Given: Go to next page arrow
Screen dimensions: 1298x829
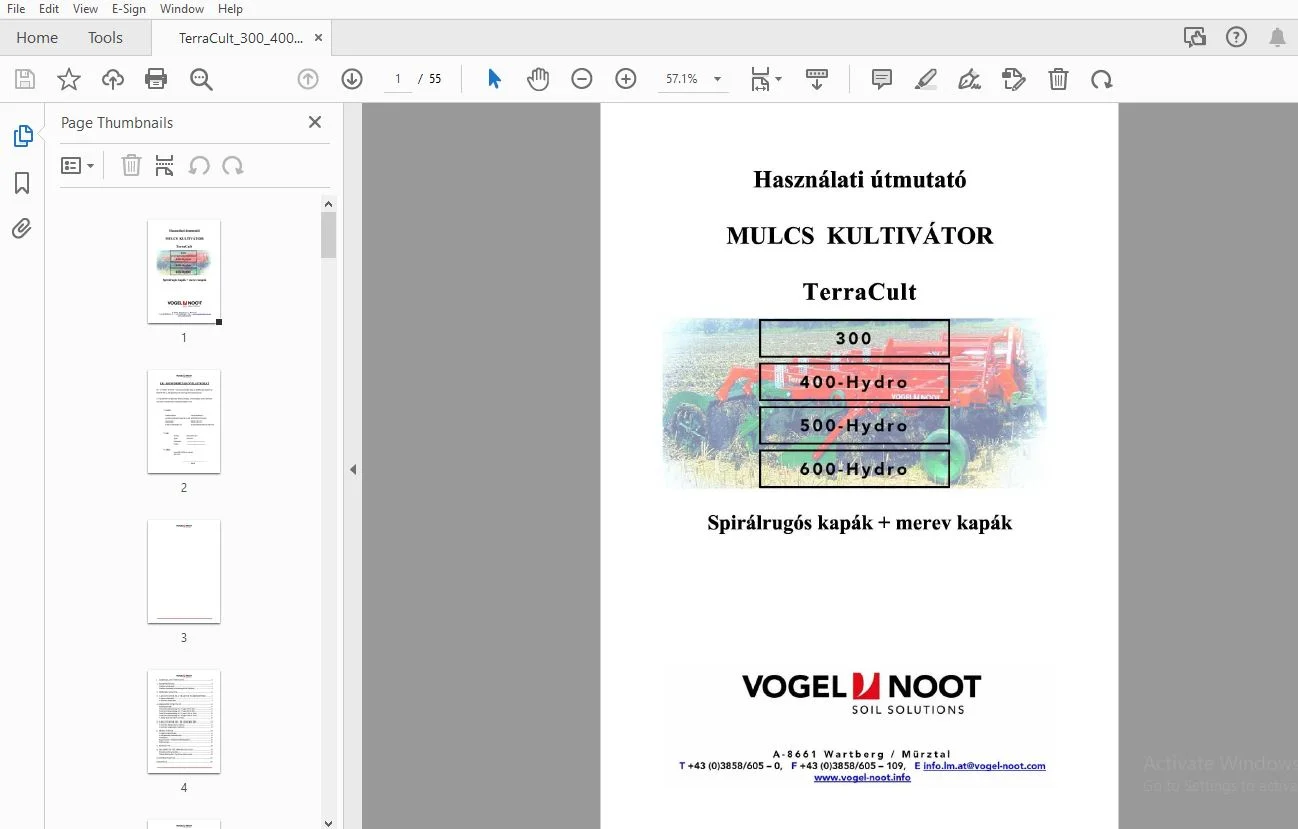Looking at the screenshot, I should 352,79.
